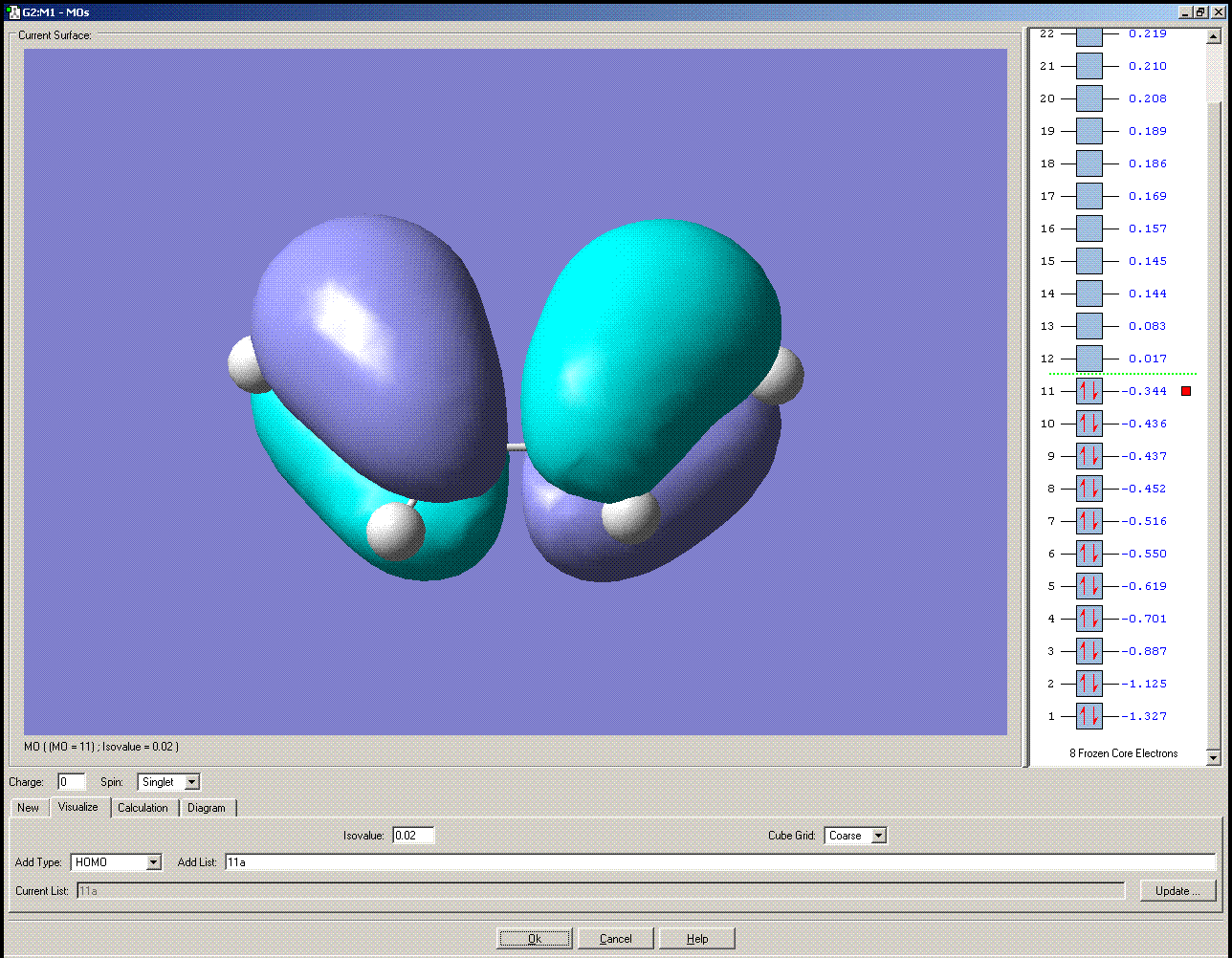The width and height of the screenshot is (1232, 958).
Task: Toggle the red surface marker for orbital 11
Action: pos(1186,391)
